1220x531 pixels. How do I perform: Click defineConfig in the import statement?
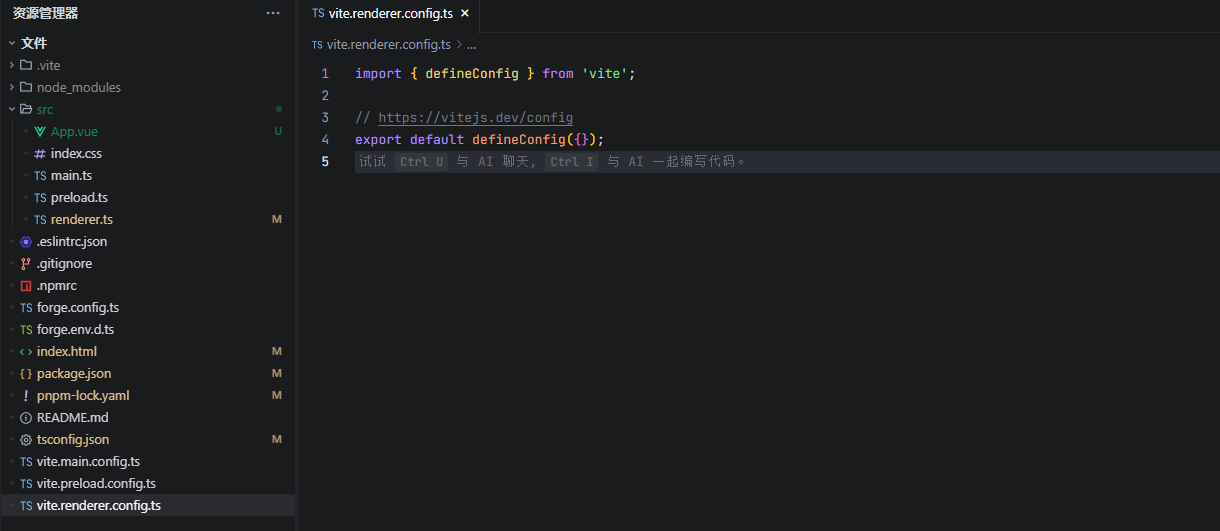pos(472,74)
